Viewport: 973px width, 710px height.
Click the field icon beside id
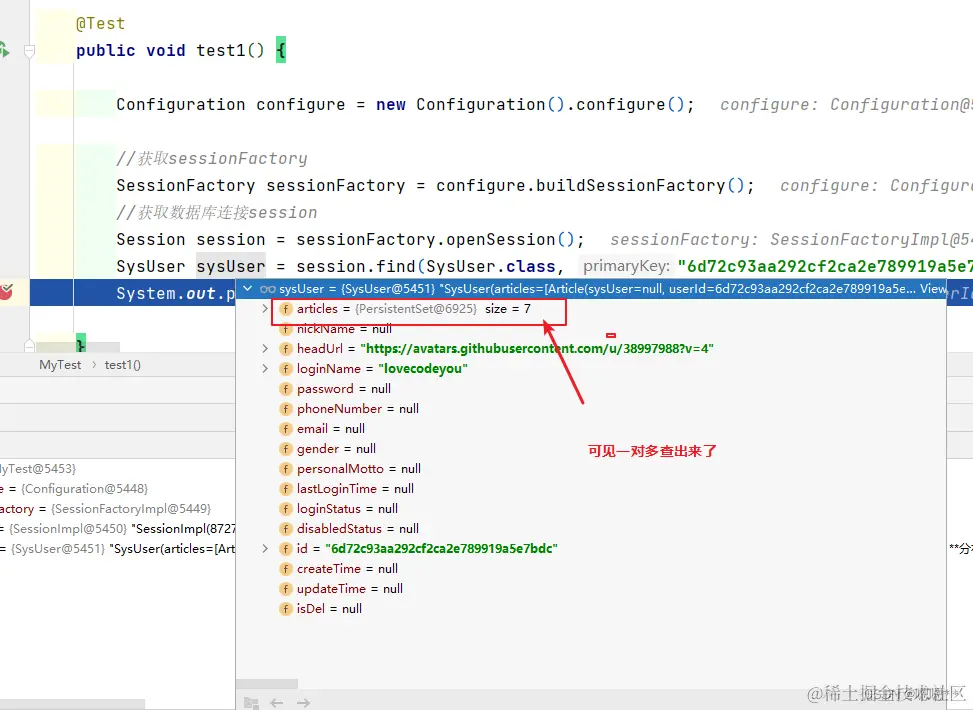[285, 549]
